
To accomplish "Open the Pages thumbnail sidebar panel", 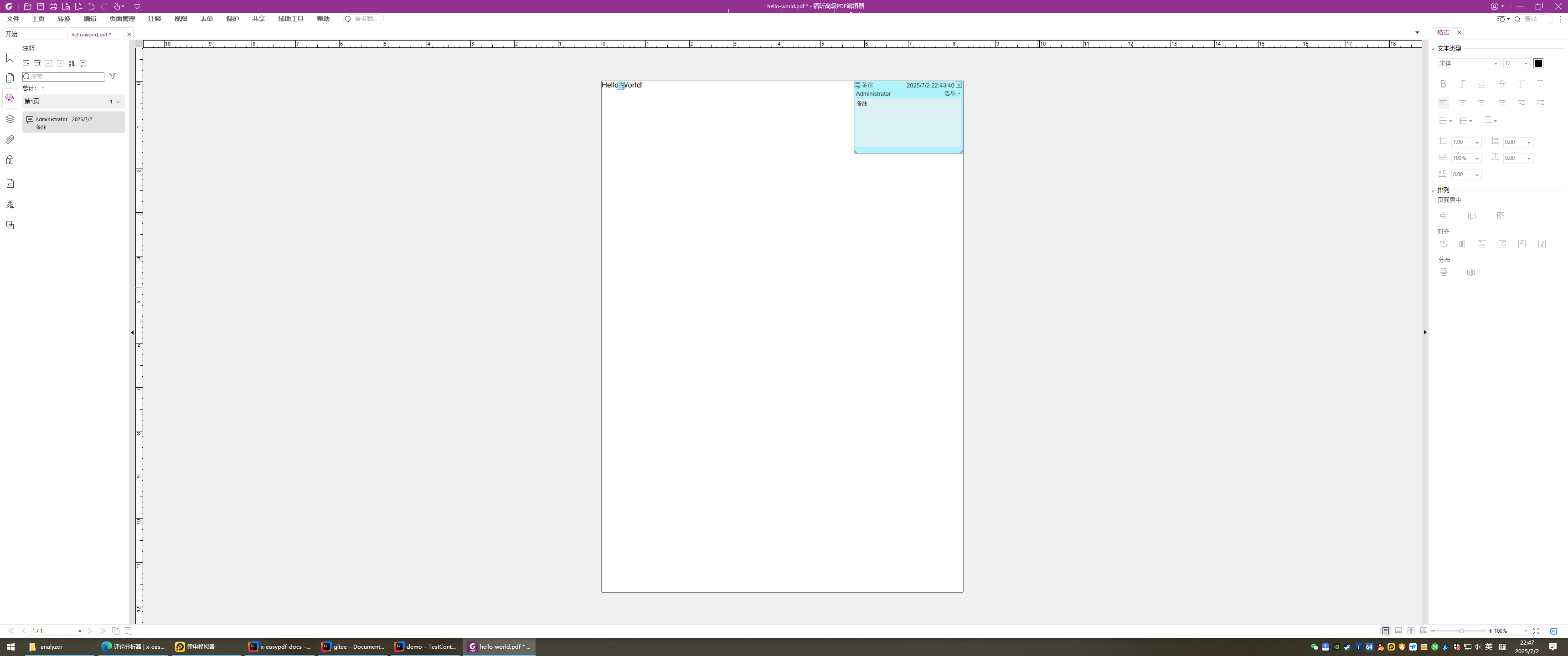I will [x=10, y=78].
